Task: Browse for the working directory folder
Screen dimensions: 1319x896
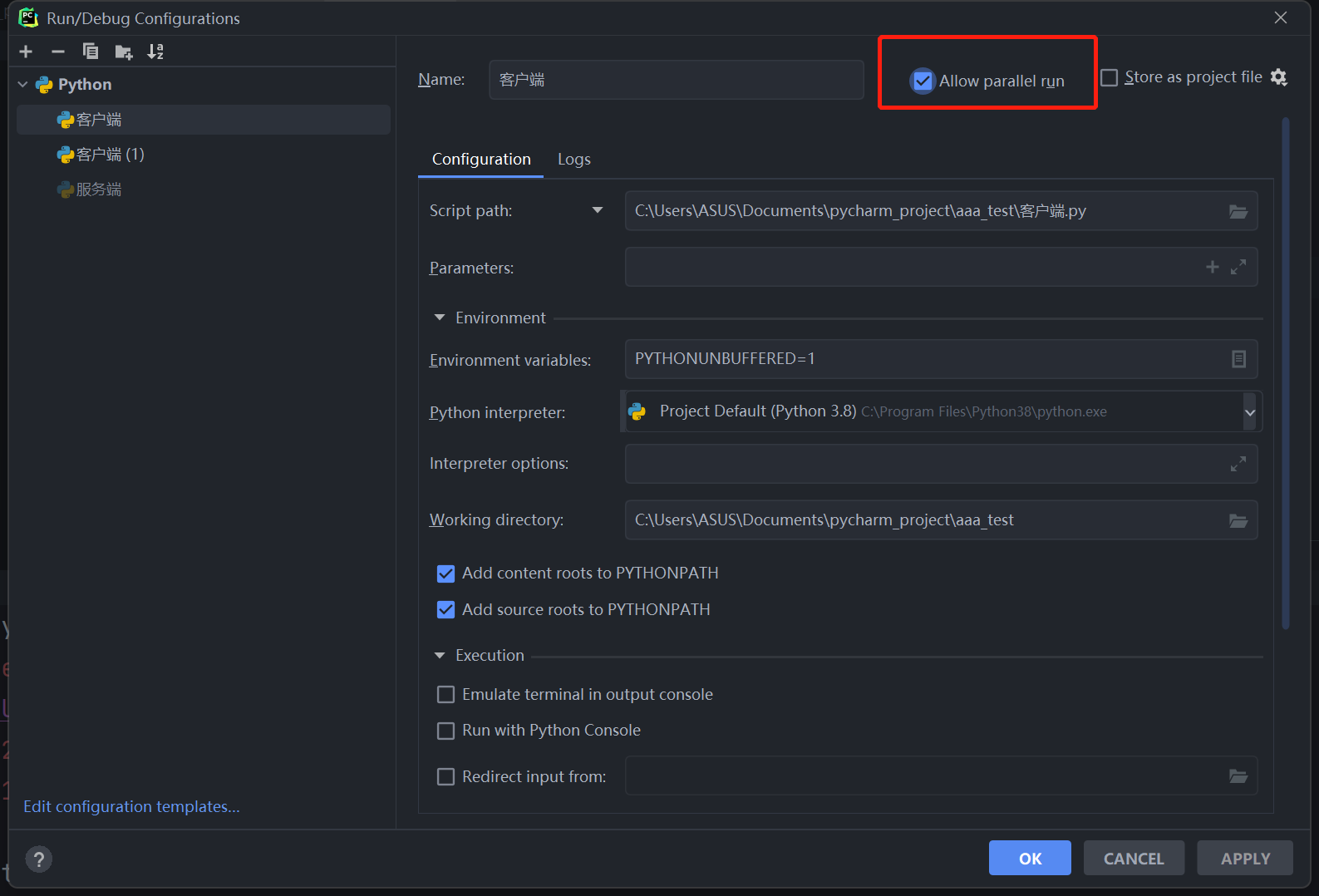Action: click(1238, 520)
